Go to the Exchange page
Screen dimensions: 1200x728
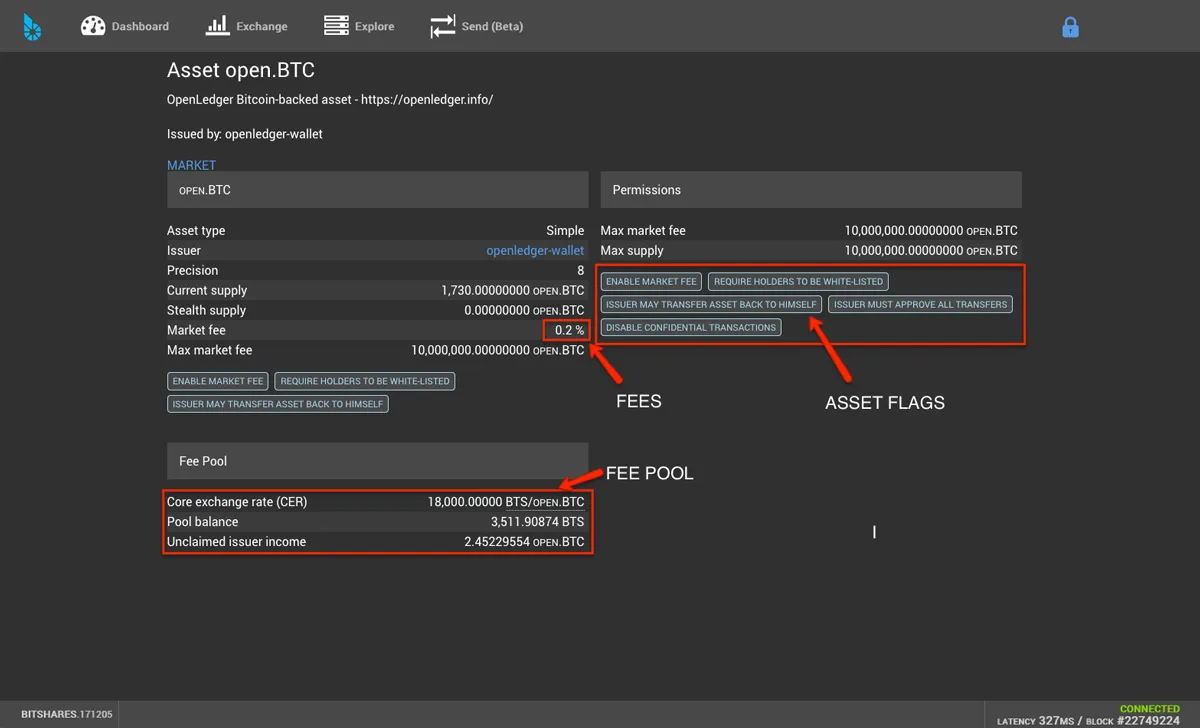tap(262, 26)
